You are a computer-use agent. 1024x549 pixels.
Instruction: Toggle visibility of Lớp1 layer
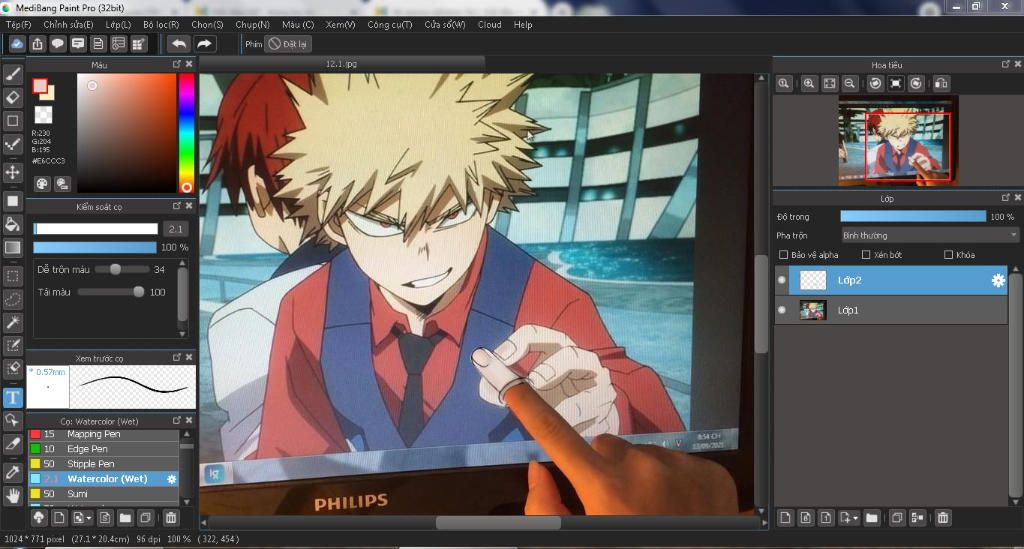782,310
